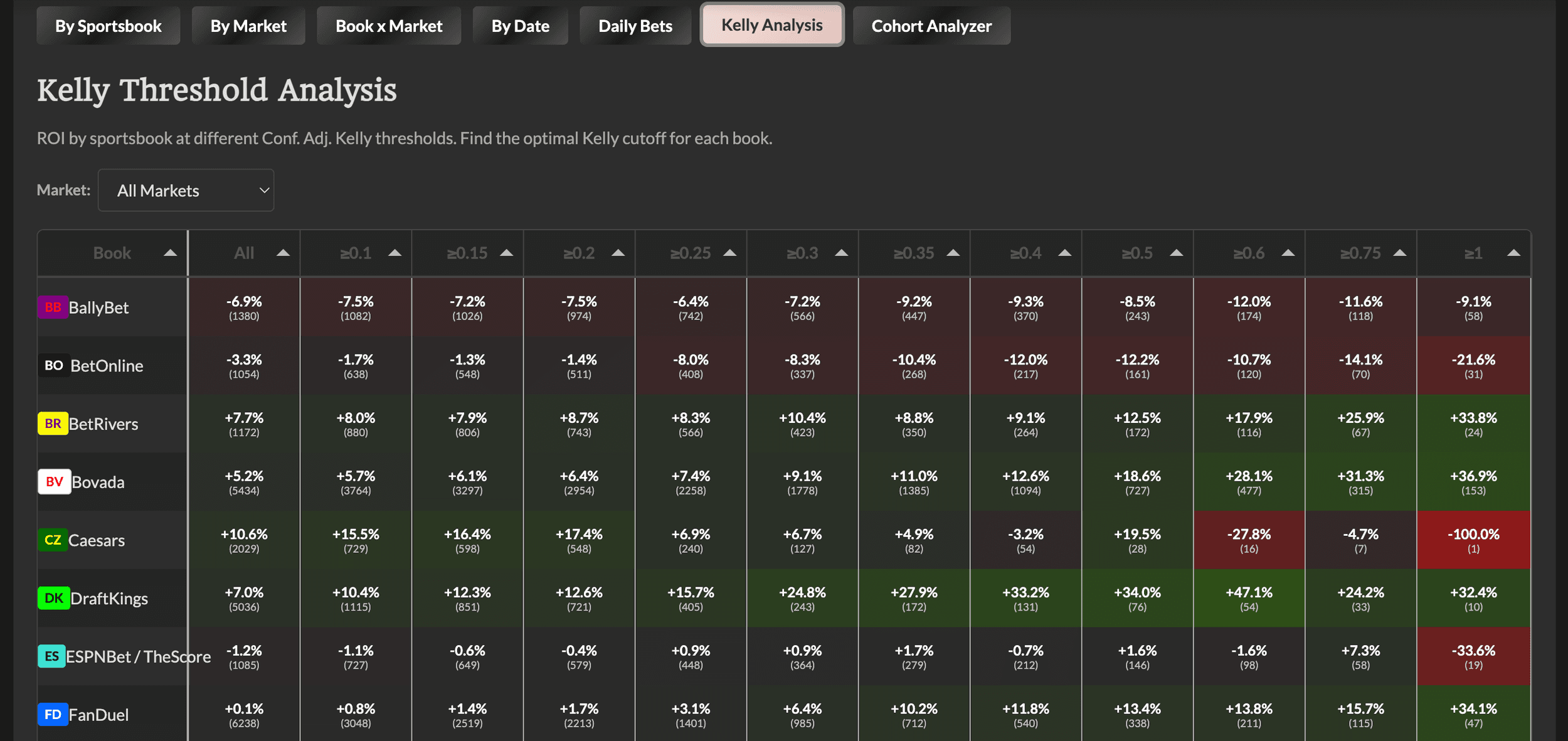Image resolution: width=1568 pixels, height=741 pixels.
Task: Click the FanDuel FD logo badge
Action: tap(53, 715)
